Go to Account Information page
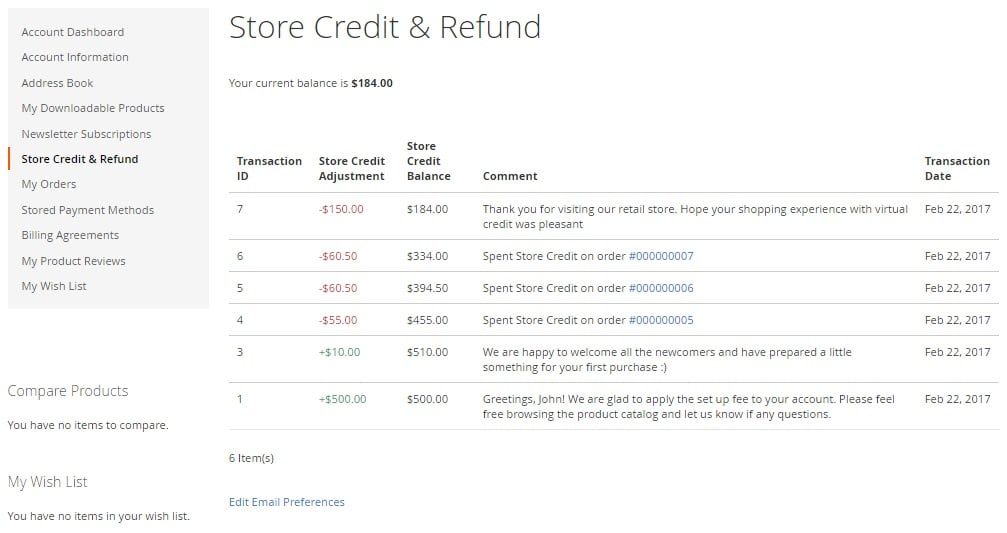Image resolution: width=1007 pixels, height=533 pixels. 74,57
